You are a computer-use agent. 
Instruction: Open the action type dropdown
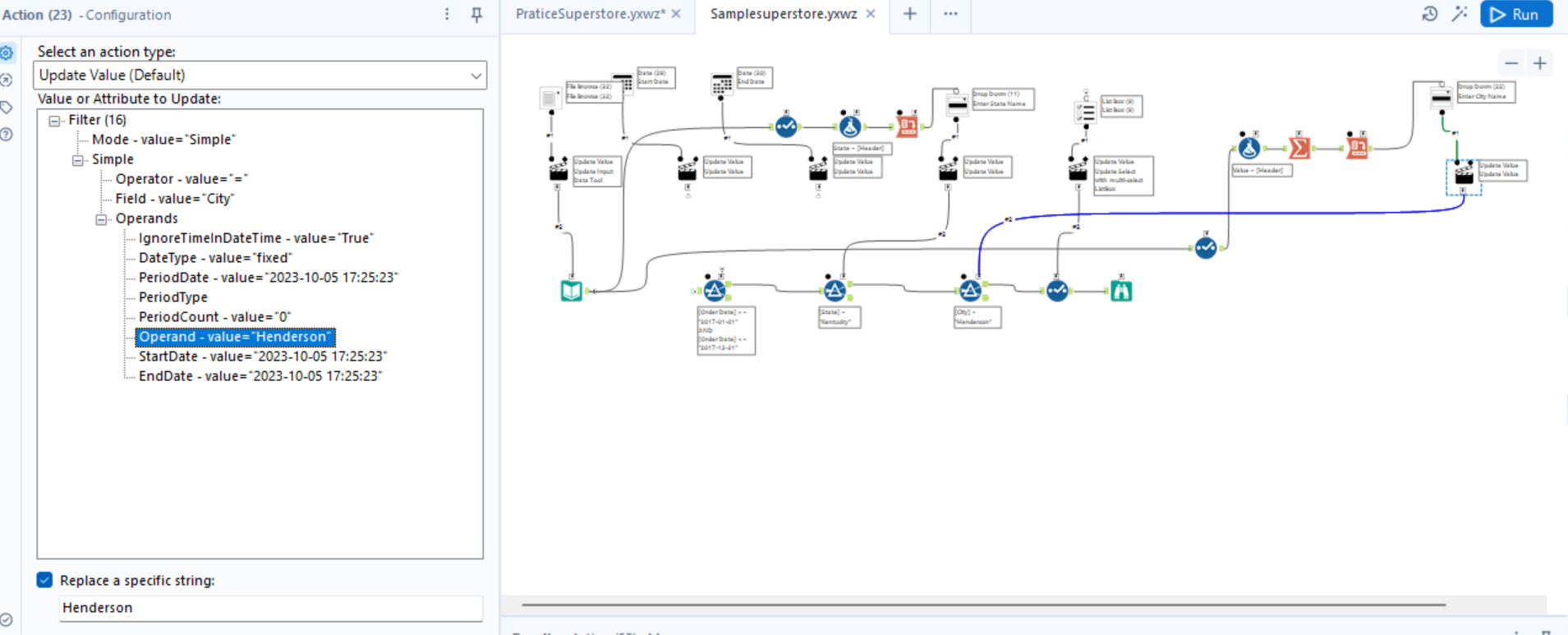pos(260,75)
